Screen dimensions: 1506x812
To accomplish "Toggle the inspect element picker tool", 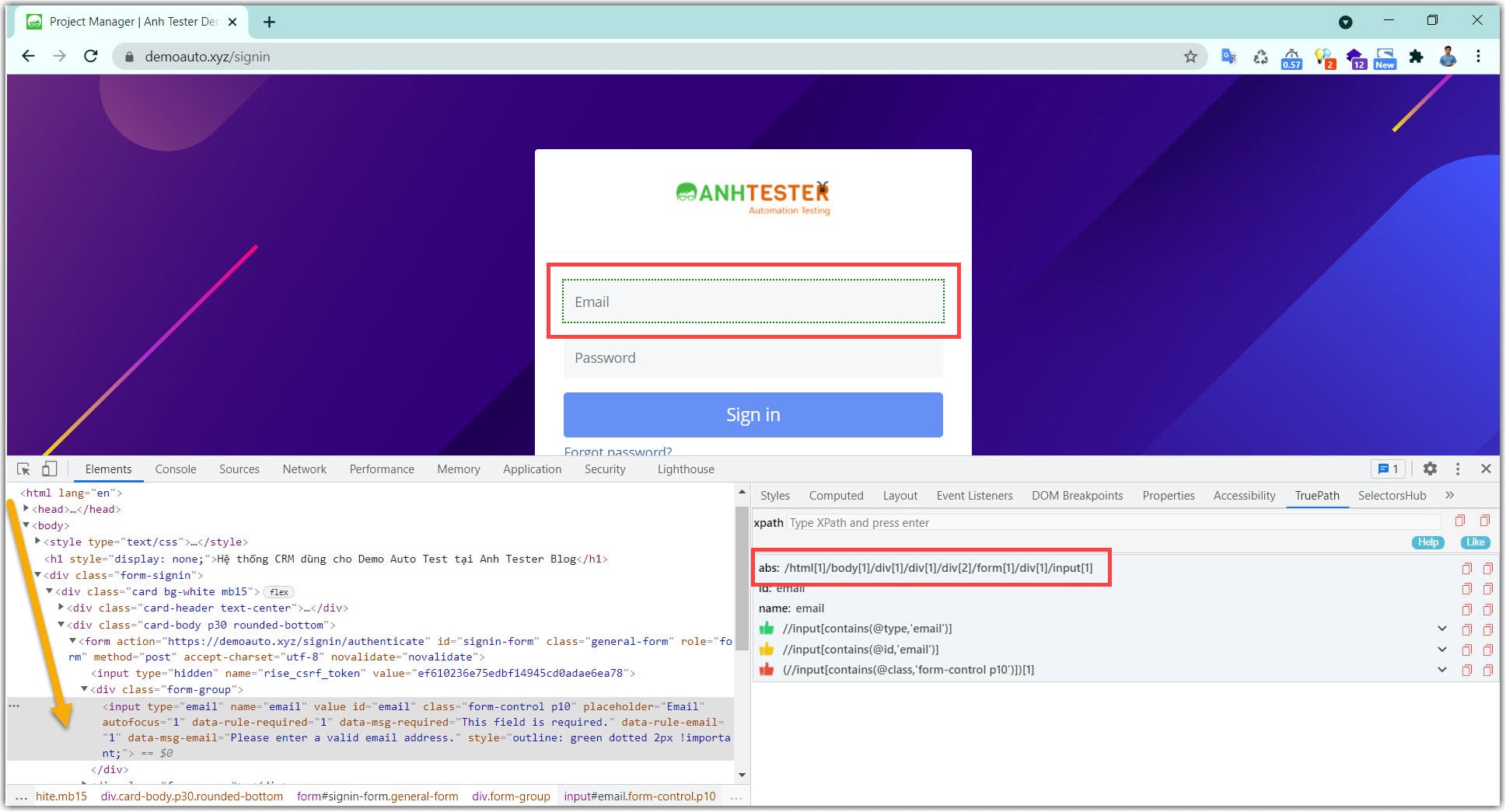I will pos(23,469).
